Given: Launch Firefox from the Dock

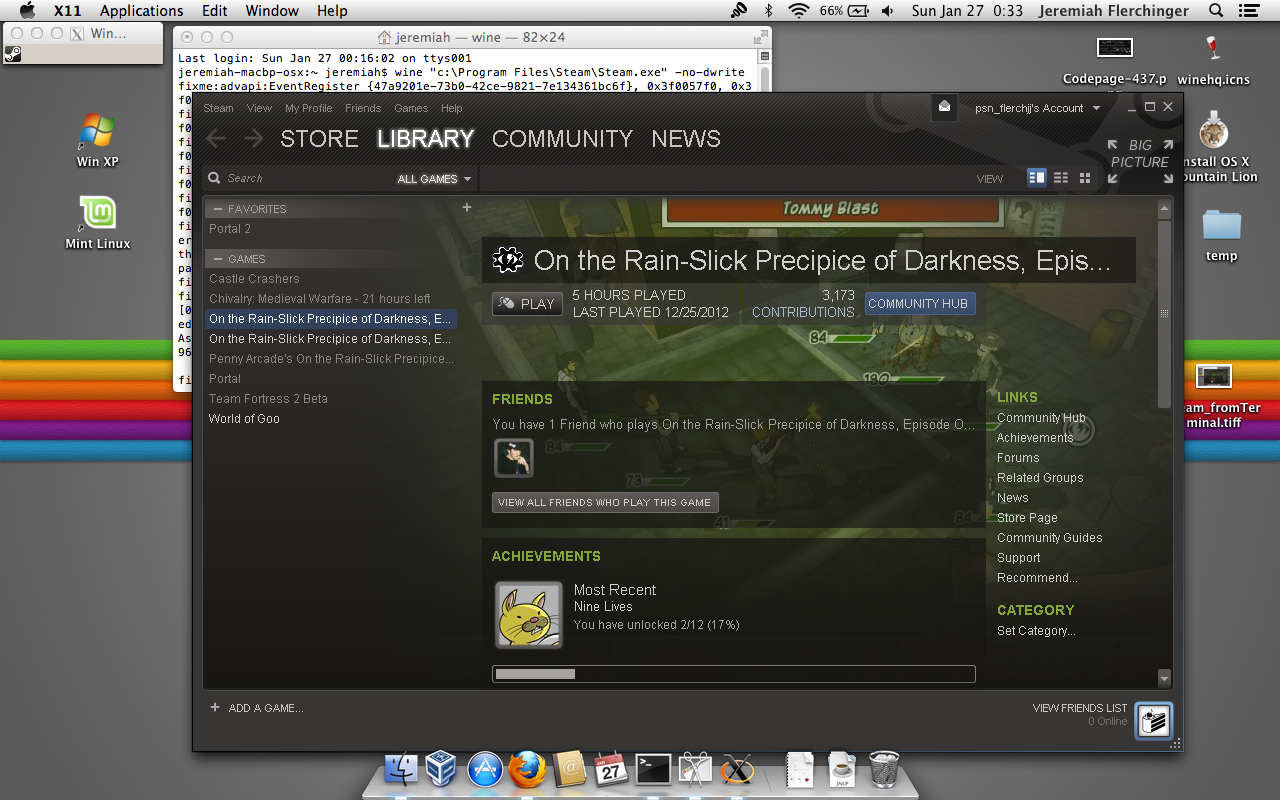Looking at the screenshot, I should pos(527,769).
